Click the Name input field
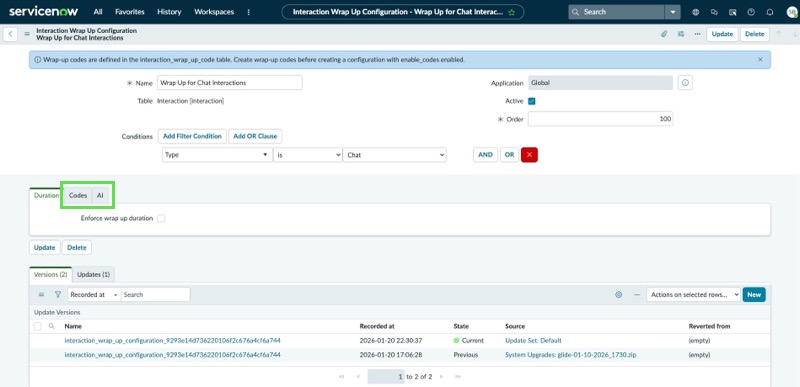This screenshot has width=800, height=387. [x=230, y=83]
